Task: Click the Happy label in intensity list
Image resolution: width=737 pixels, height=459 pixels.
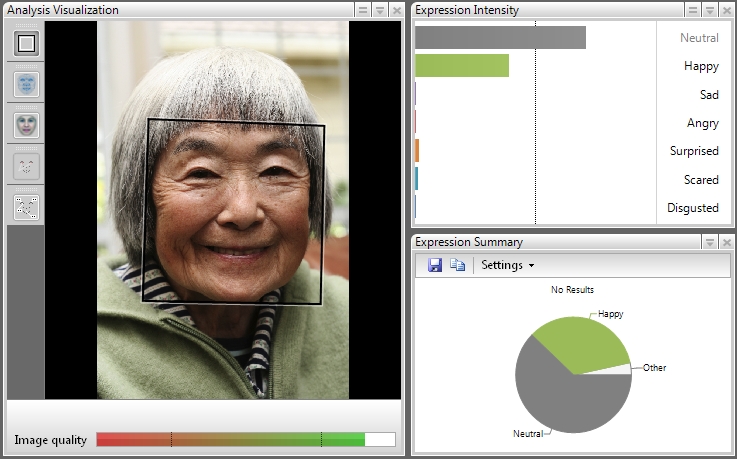Action: click(701, 66)
